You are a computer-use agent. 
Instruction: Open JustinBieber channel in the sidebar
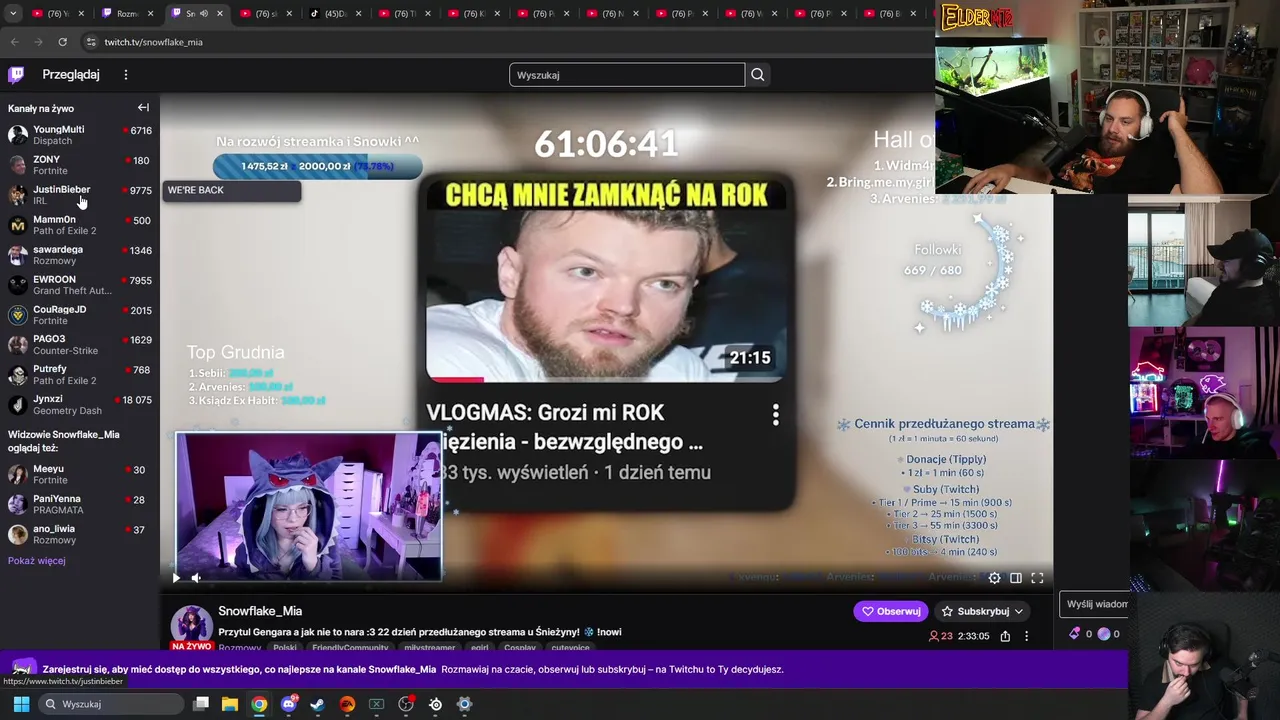tap(80, 195)
